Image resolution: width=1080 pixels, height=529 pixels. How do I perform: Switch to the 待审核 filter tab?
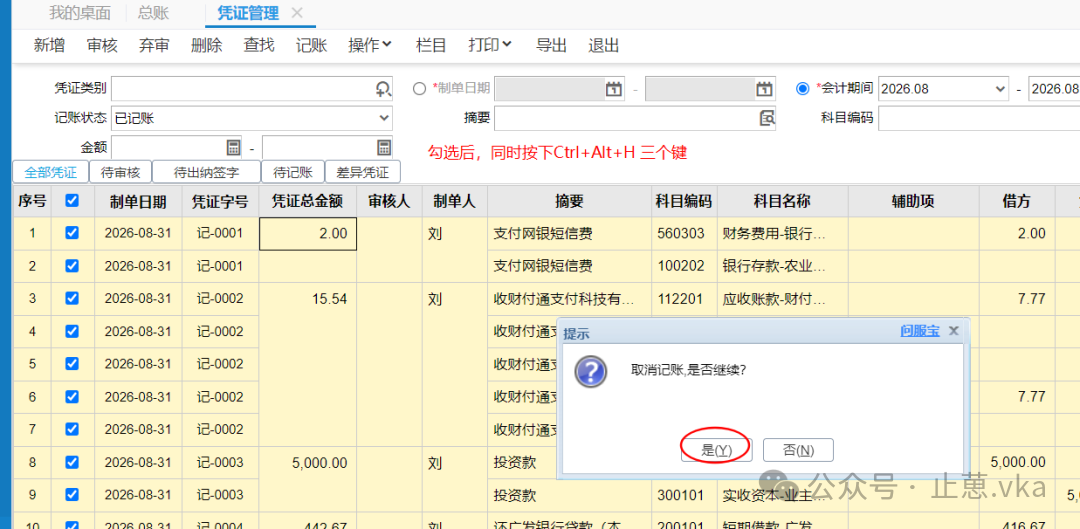121,172
